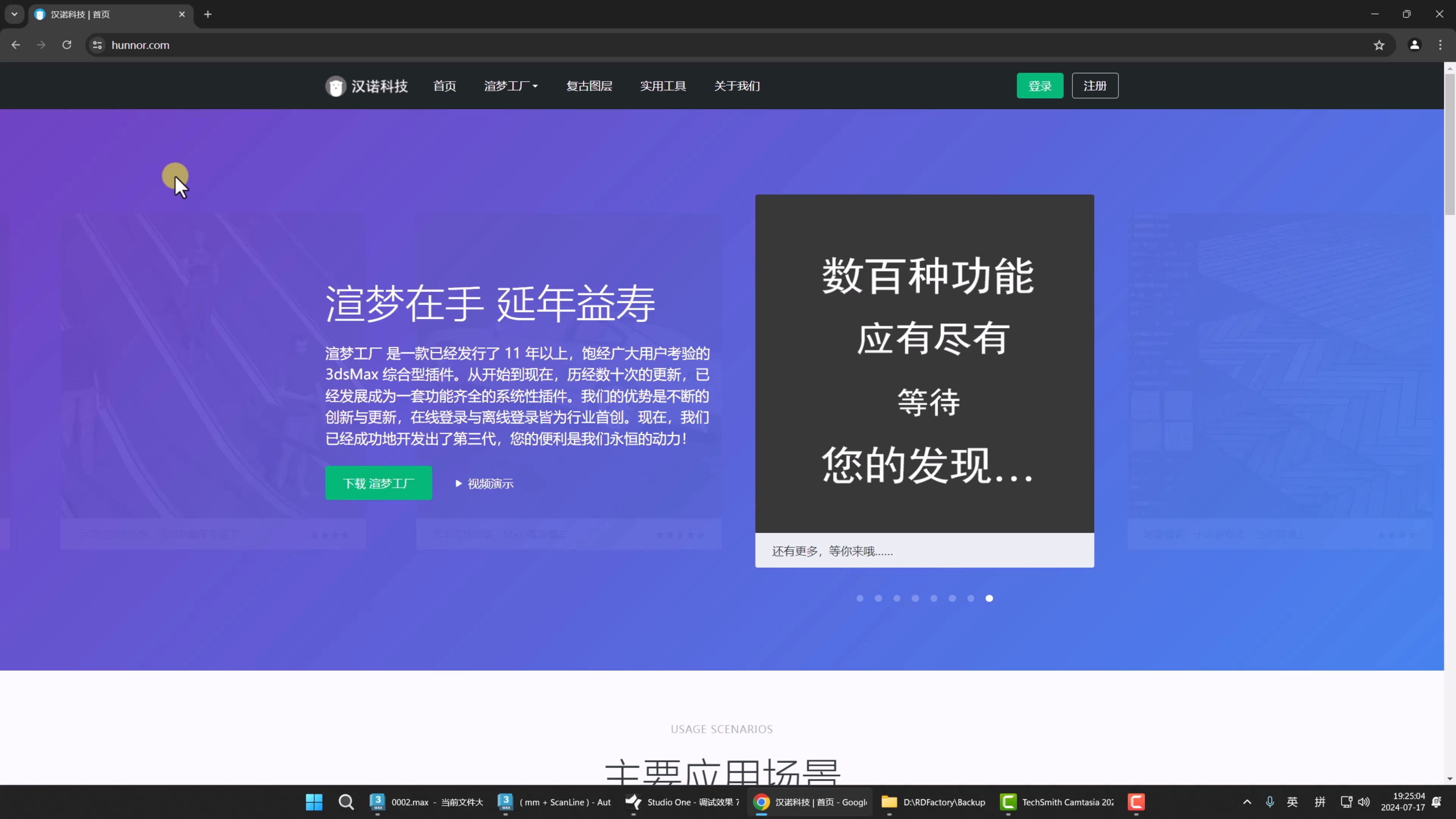
Task: Open Windows taskbar search
Action: pyautogui.click(x=346, y=802)
